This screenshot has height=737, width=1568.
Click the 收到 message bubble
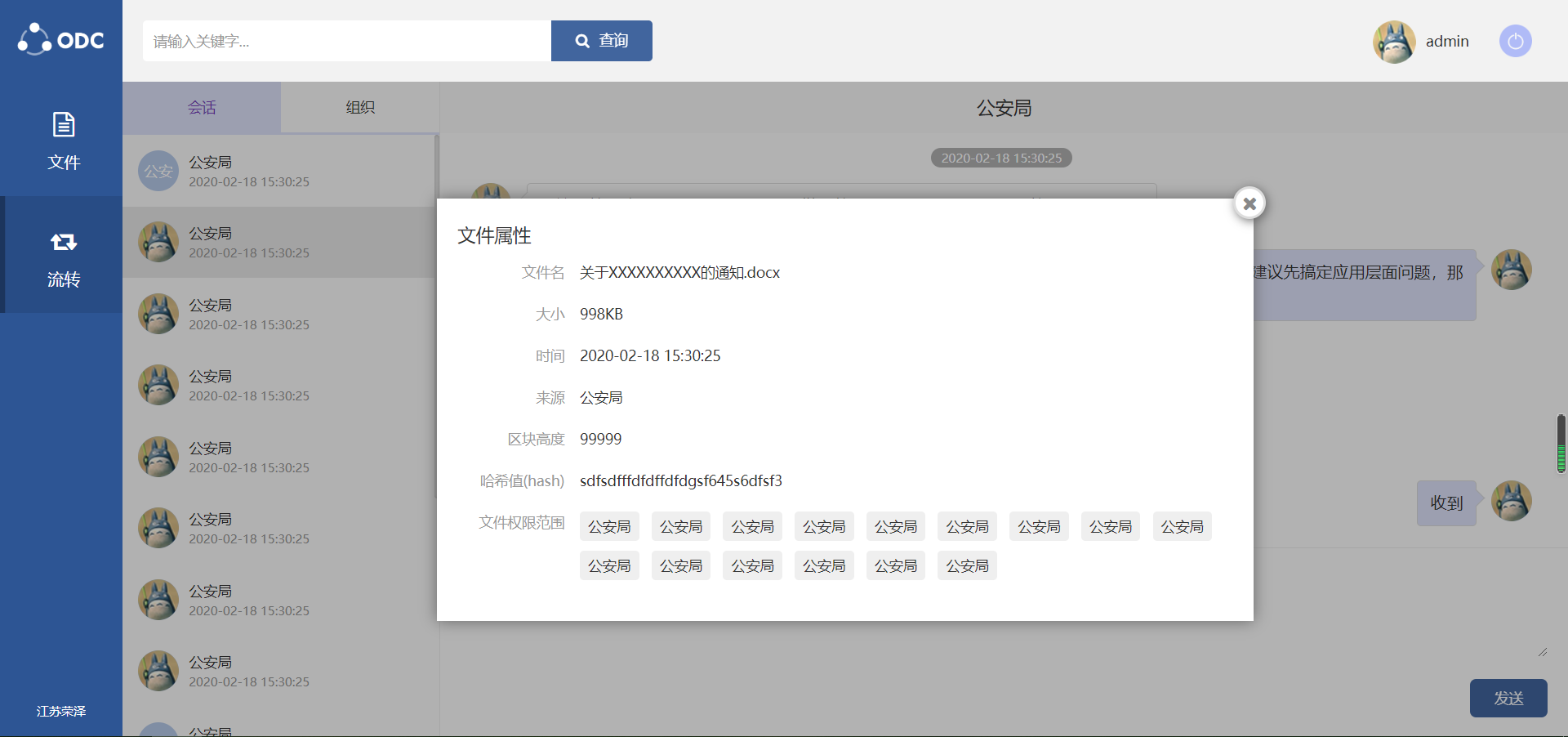1446,503
